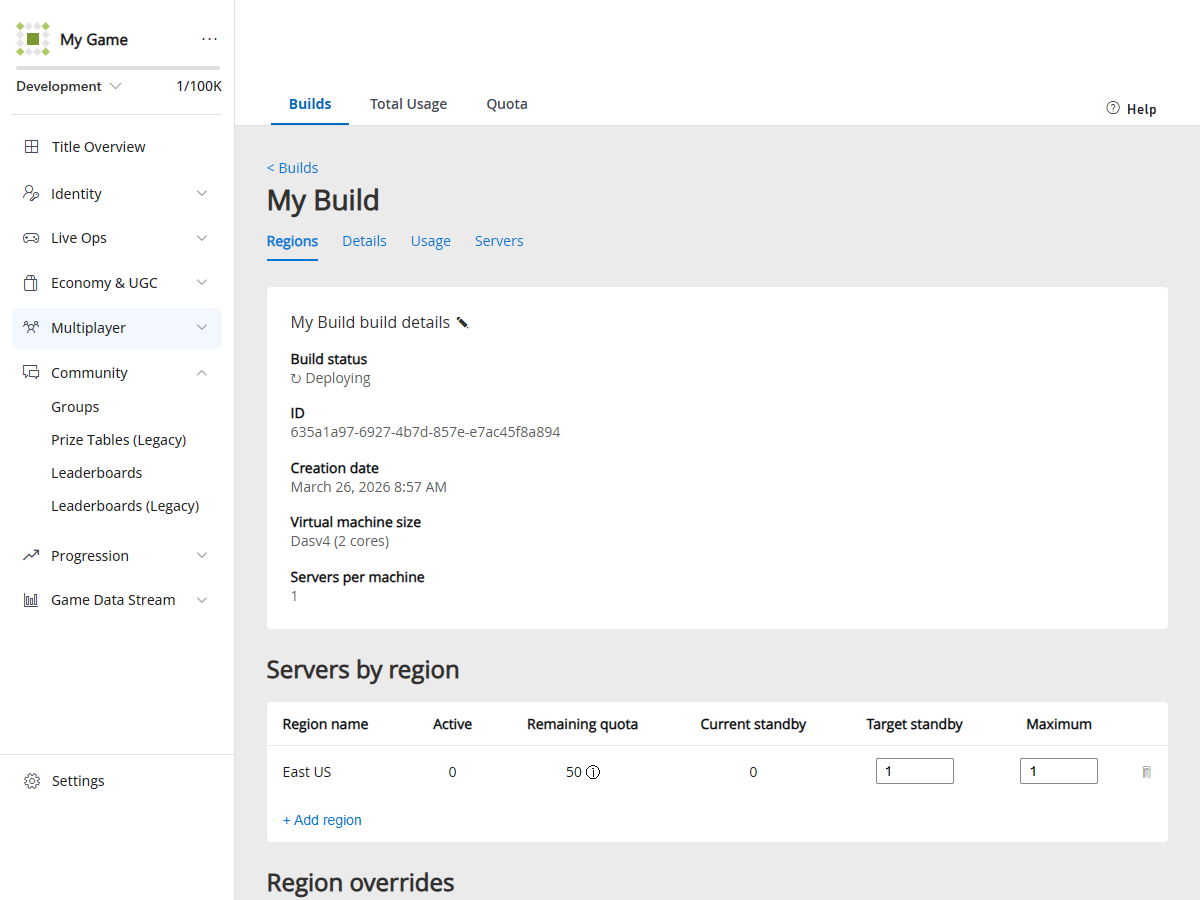Click the Remaining quota column header

click(582, 724)
